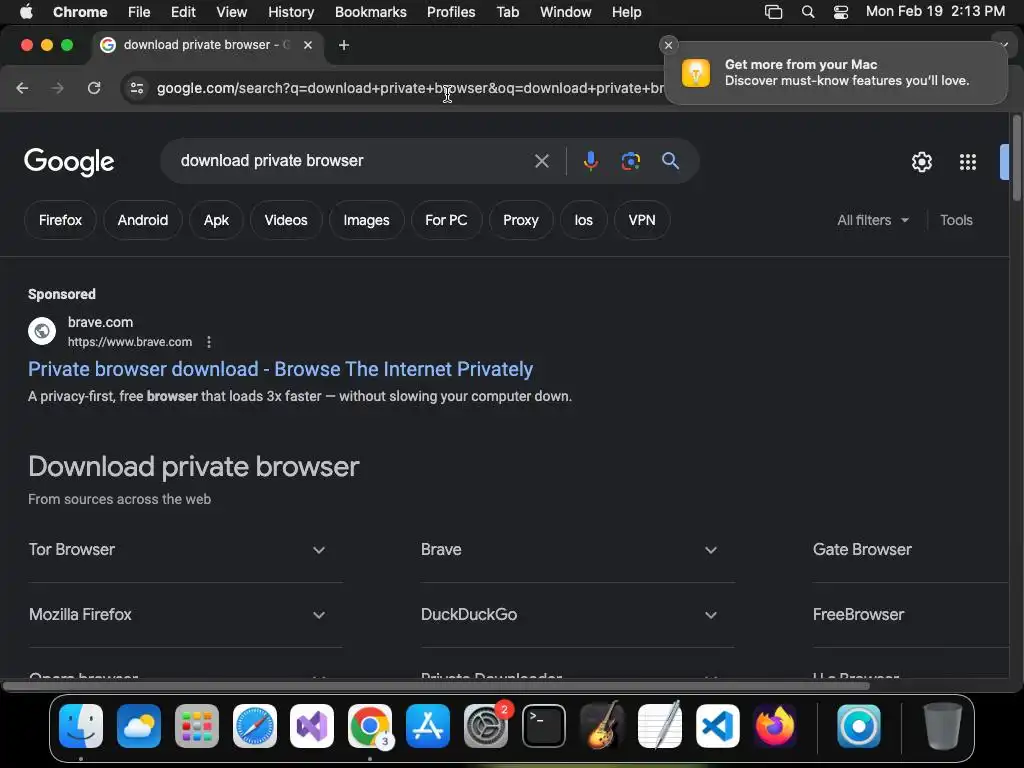Image resolution: width=1024 pixels, height=768 pixels.
Task: Open TextEdit from the dock
Action: [x=660, y=726]
